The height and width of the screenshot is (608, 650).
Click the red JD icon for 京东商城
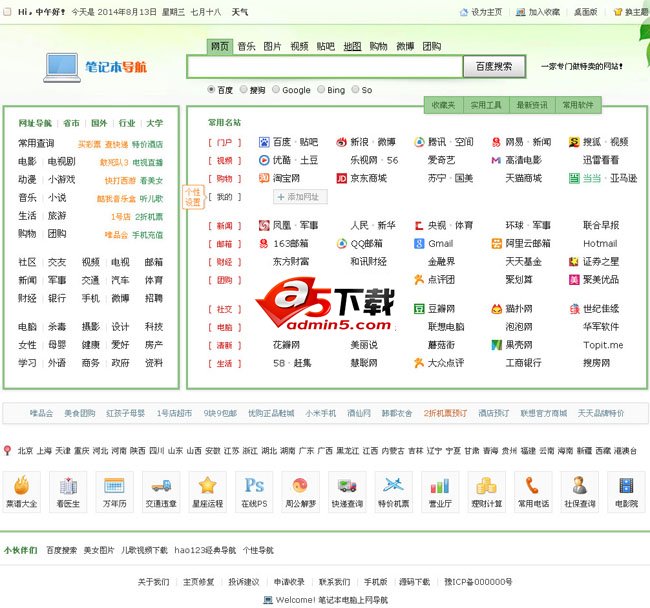[x=341, y=179]
